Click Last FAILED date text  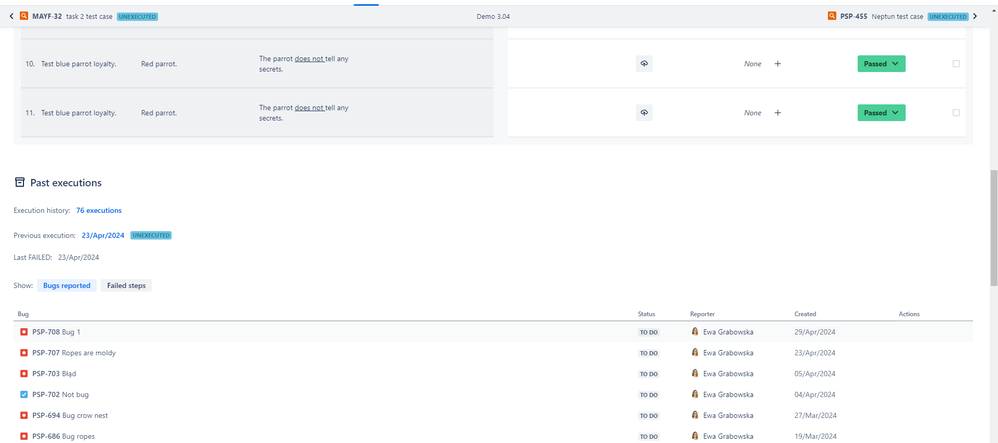(x=78, y=258)
